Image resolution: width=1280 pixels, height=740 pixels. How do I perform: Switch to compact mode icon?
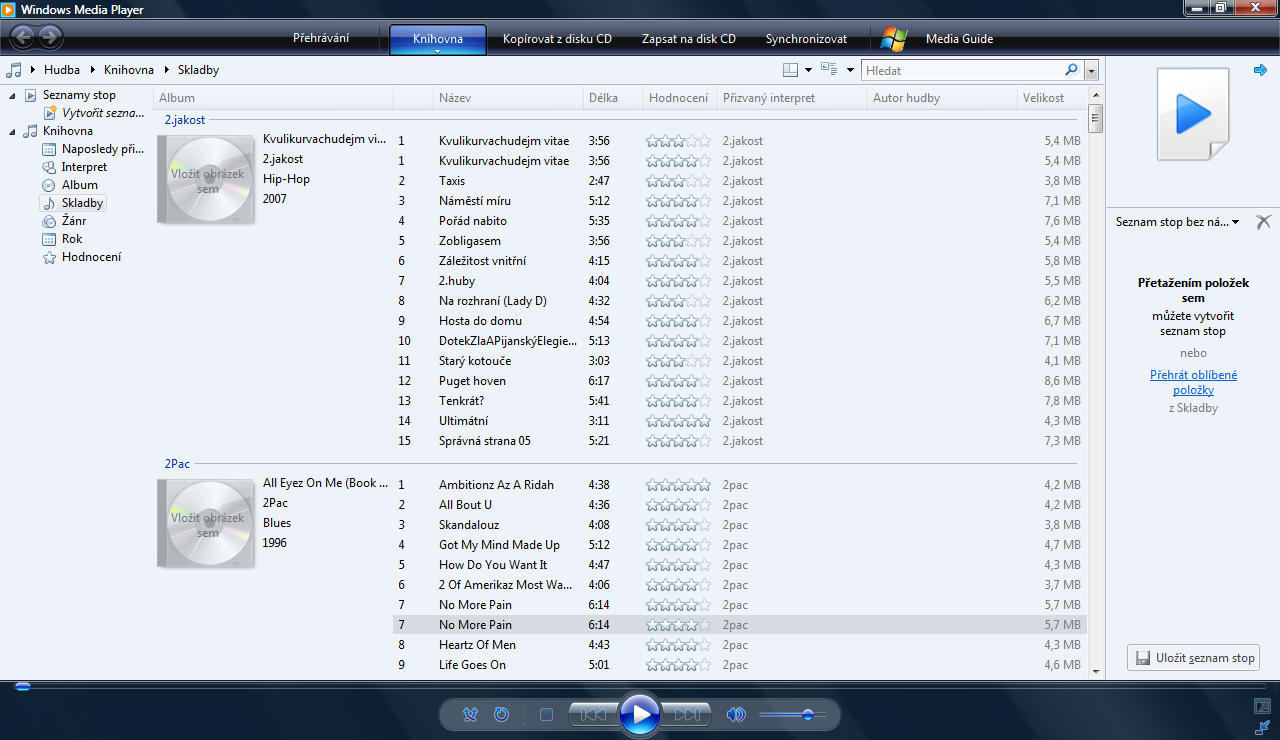(x=1263, y=727)
